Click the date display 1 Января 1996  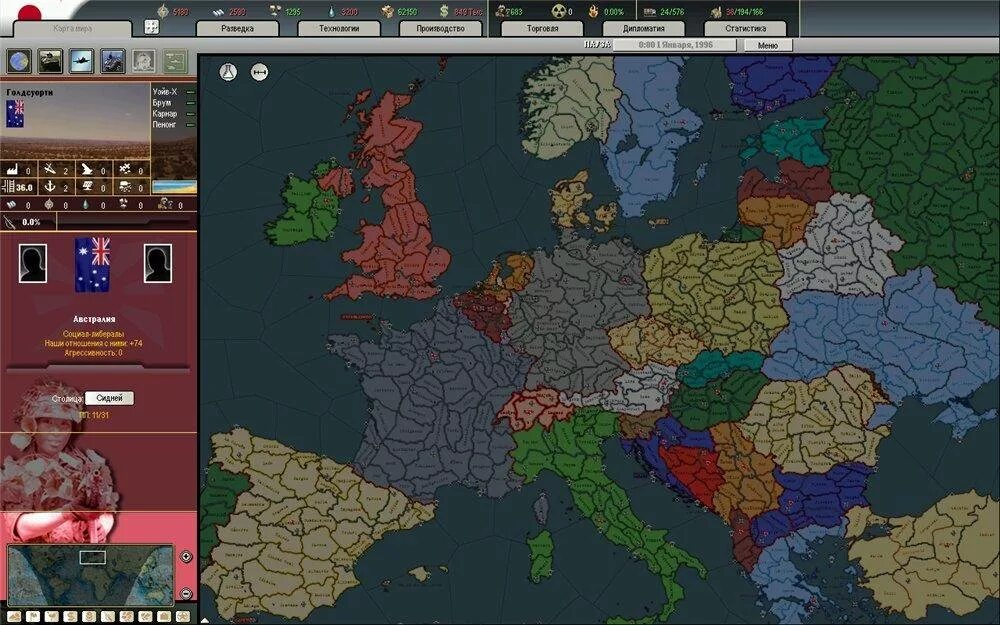[675, 45]
